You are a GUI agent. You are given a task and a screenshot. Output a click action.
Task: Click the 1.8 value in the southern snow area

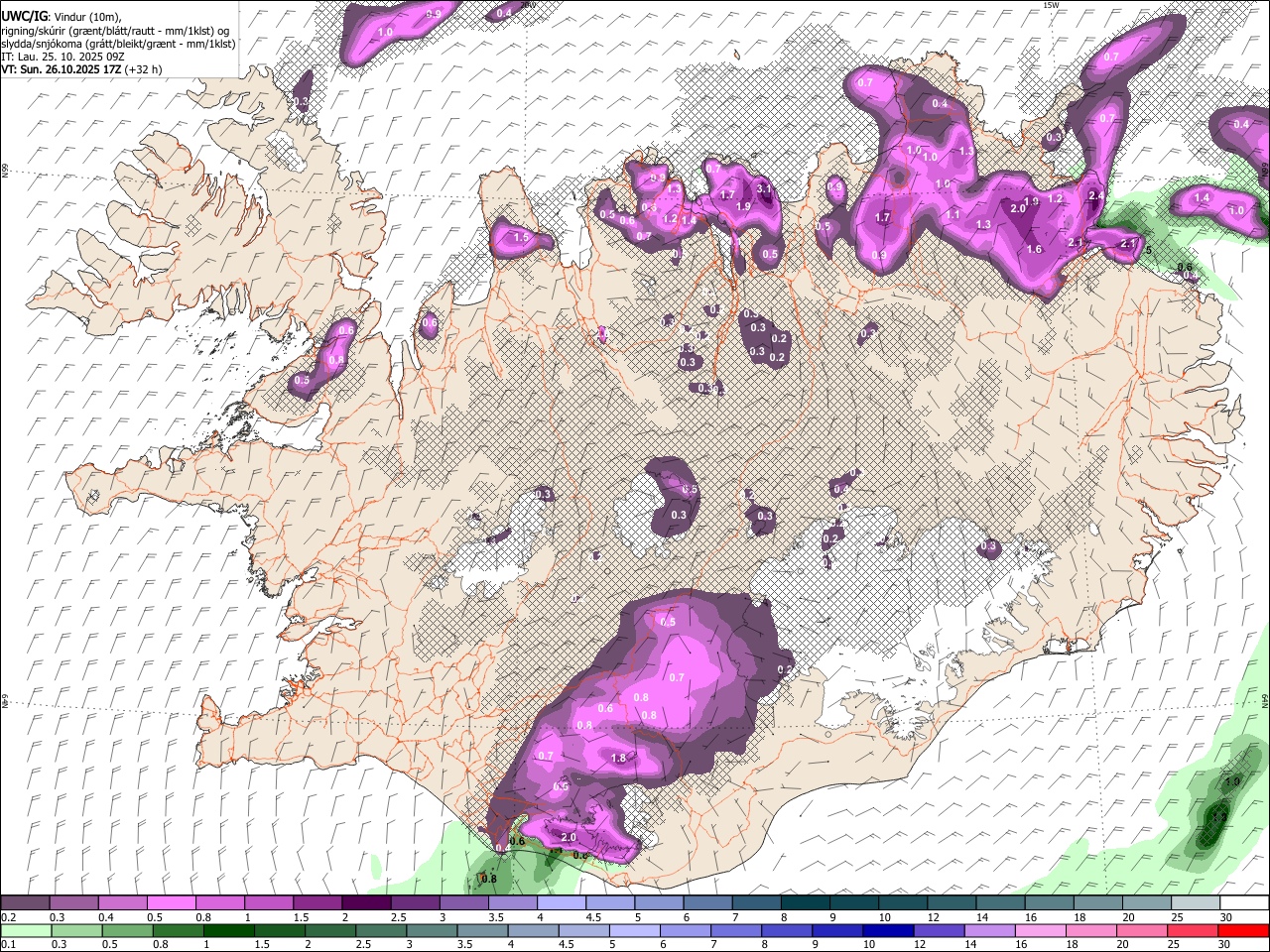[619, 759]
